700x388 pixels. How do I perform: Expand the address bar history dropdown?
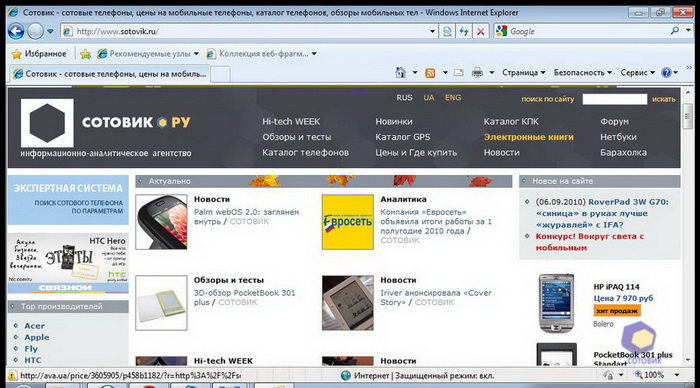(x=432, y=31)
